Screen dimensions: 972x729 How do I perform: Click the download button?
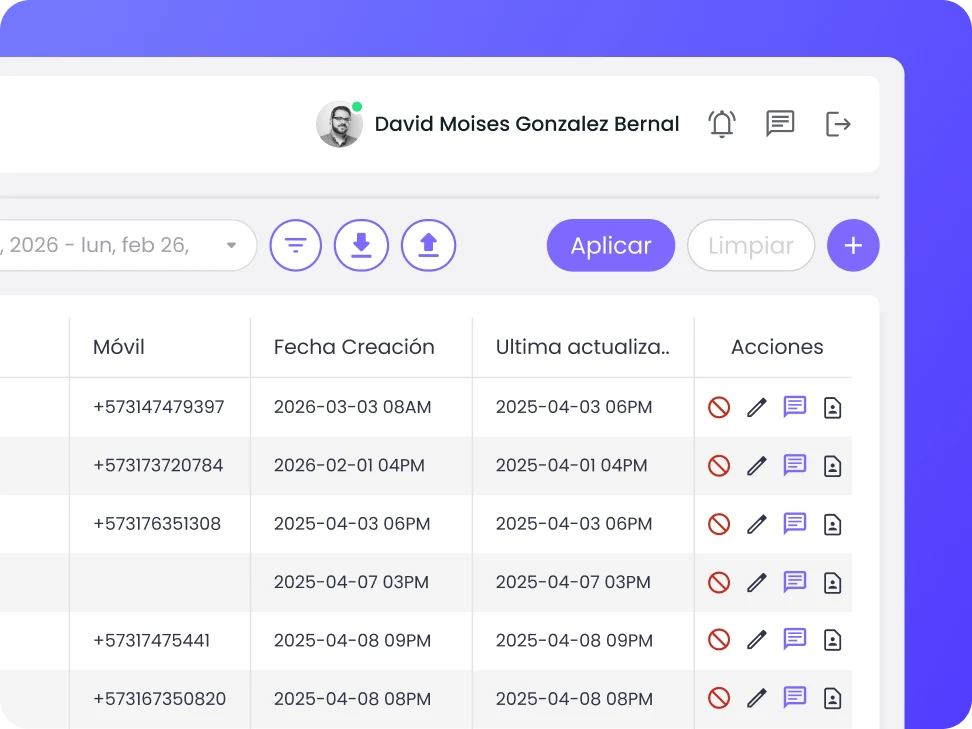tap(361, 245)
